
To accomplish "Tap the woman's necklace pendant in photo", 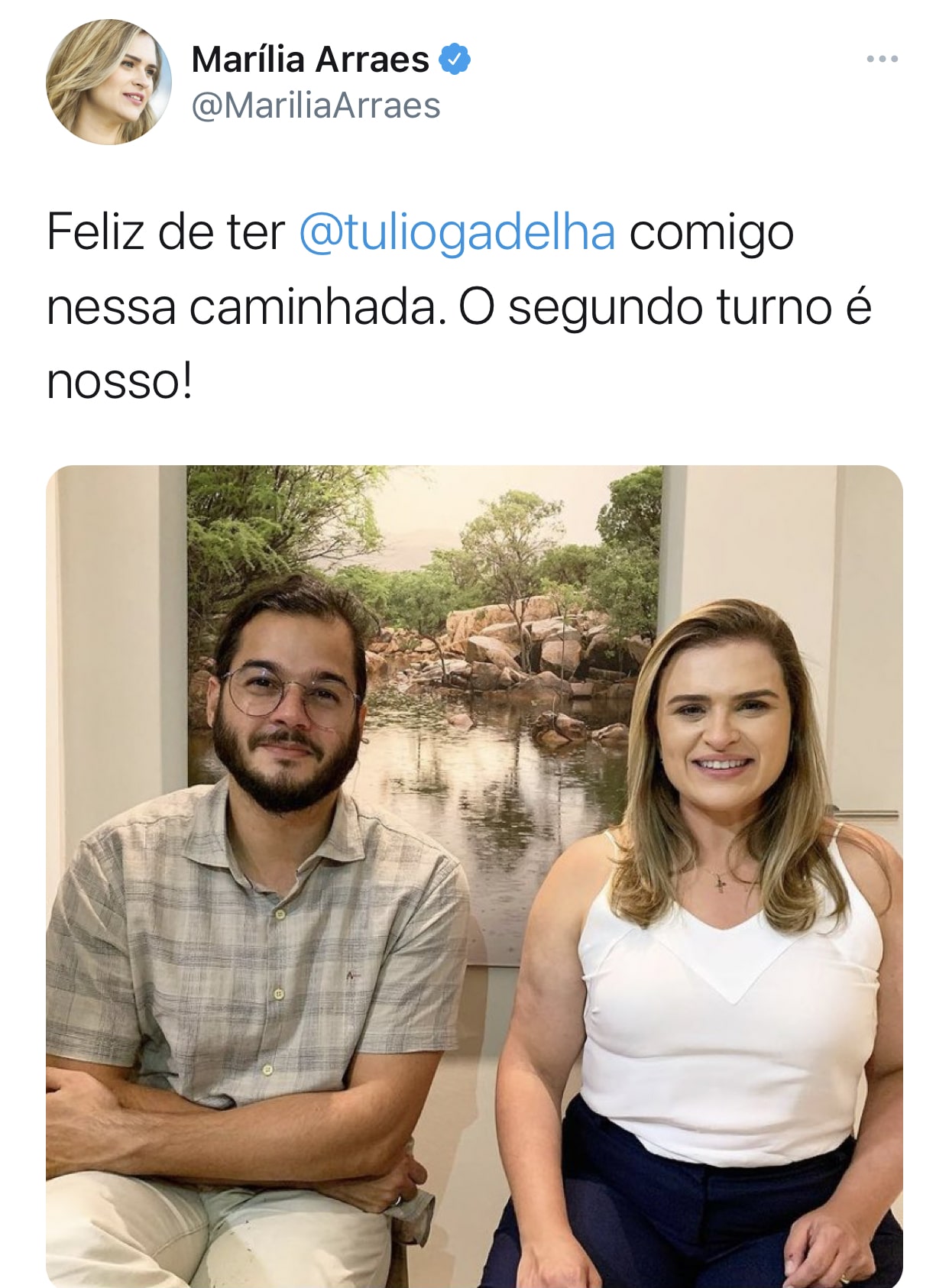I will click(720, 884).
